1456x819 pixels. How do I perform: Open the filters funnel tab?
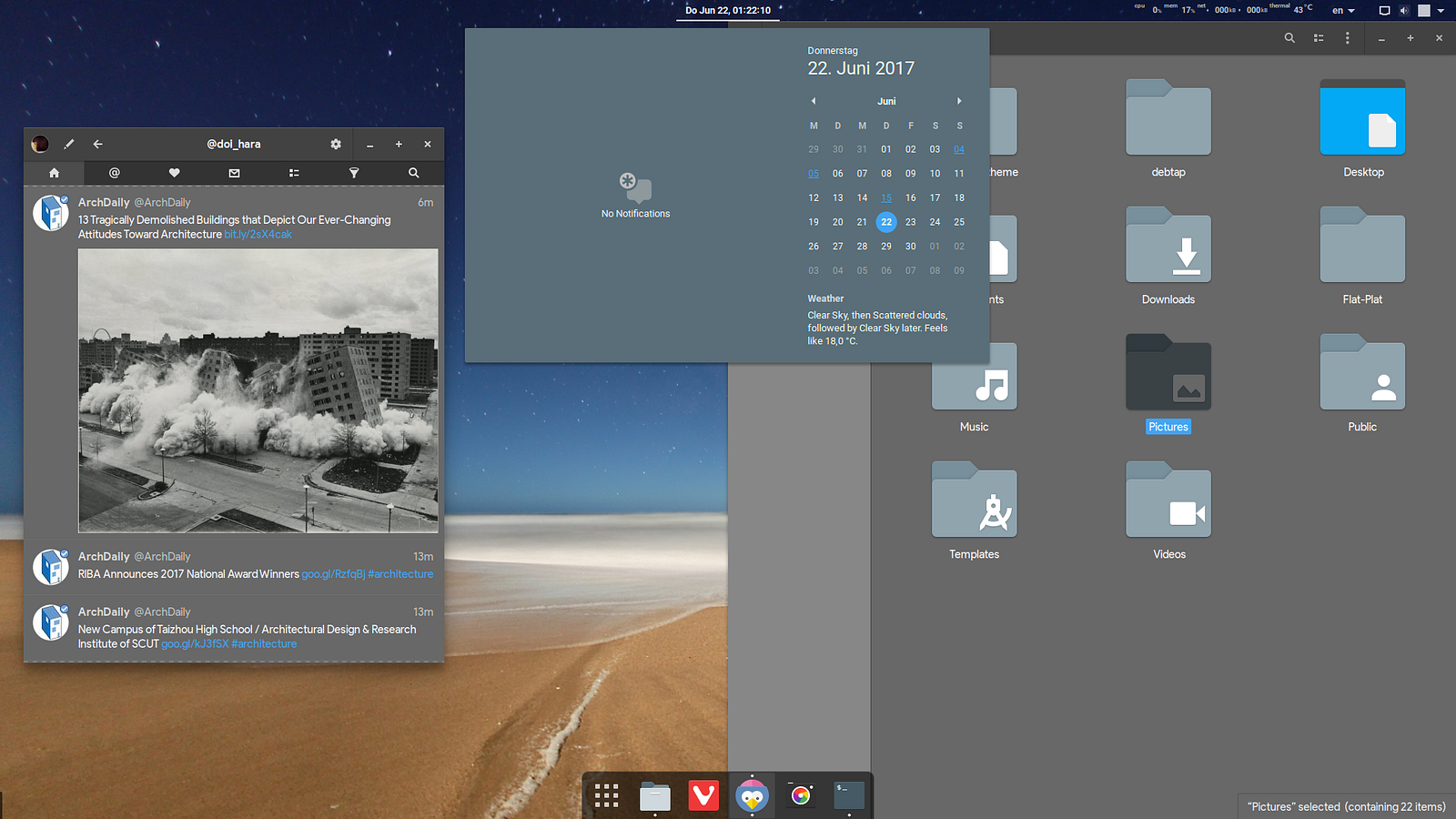click(354, 173)
